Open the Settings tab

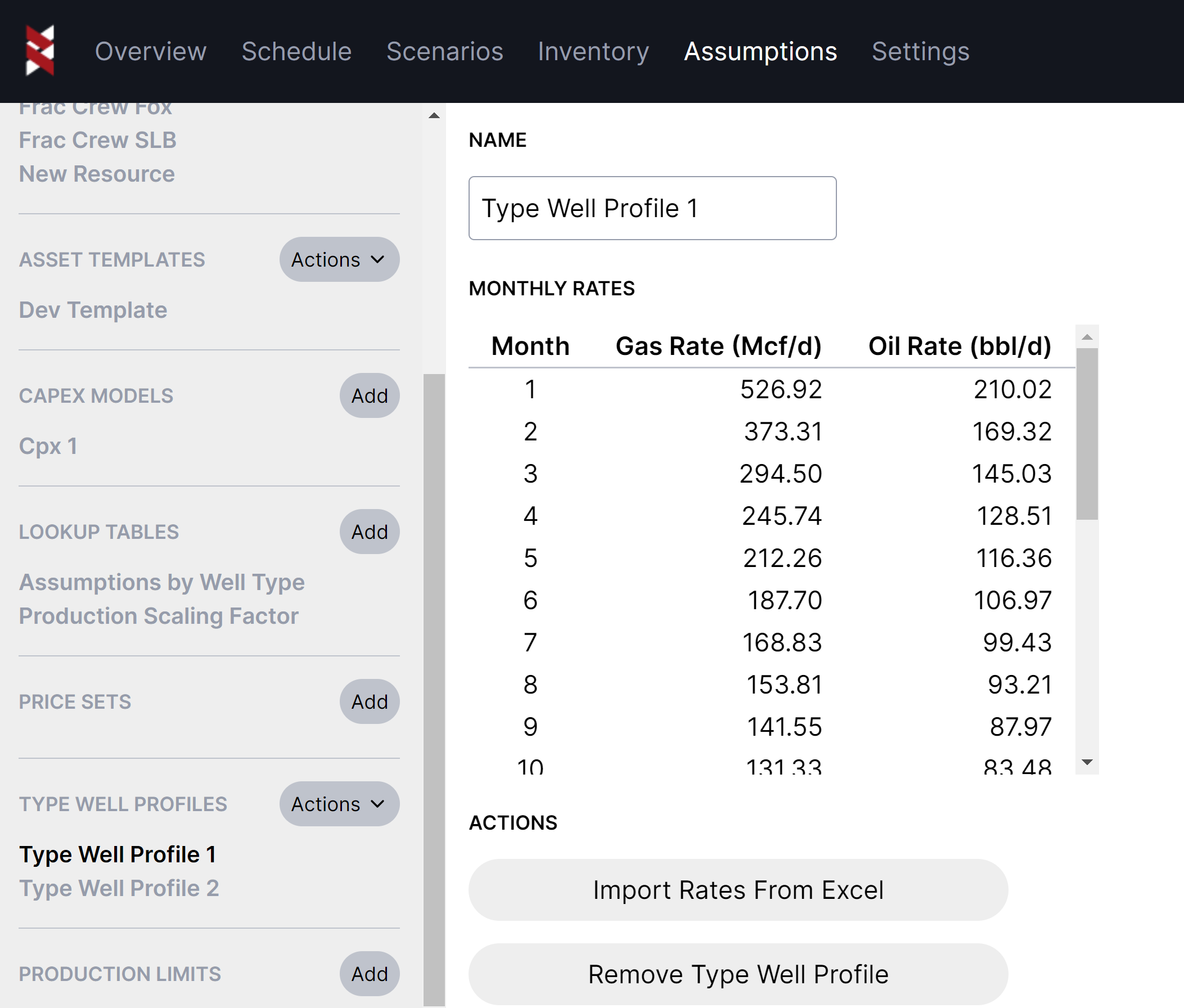pyautogui.click(x=920, y=51)
